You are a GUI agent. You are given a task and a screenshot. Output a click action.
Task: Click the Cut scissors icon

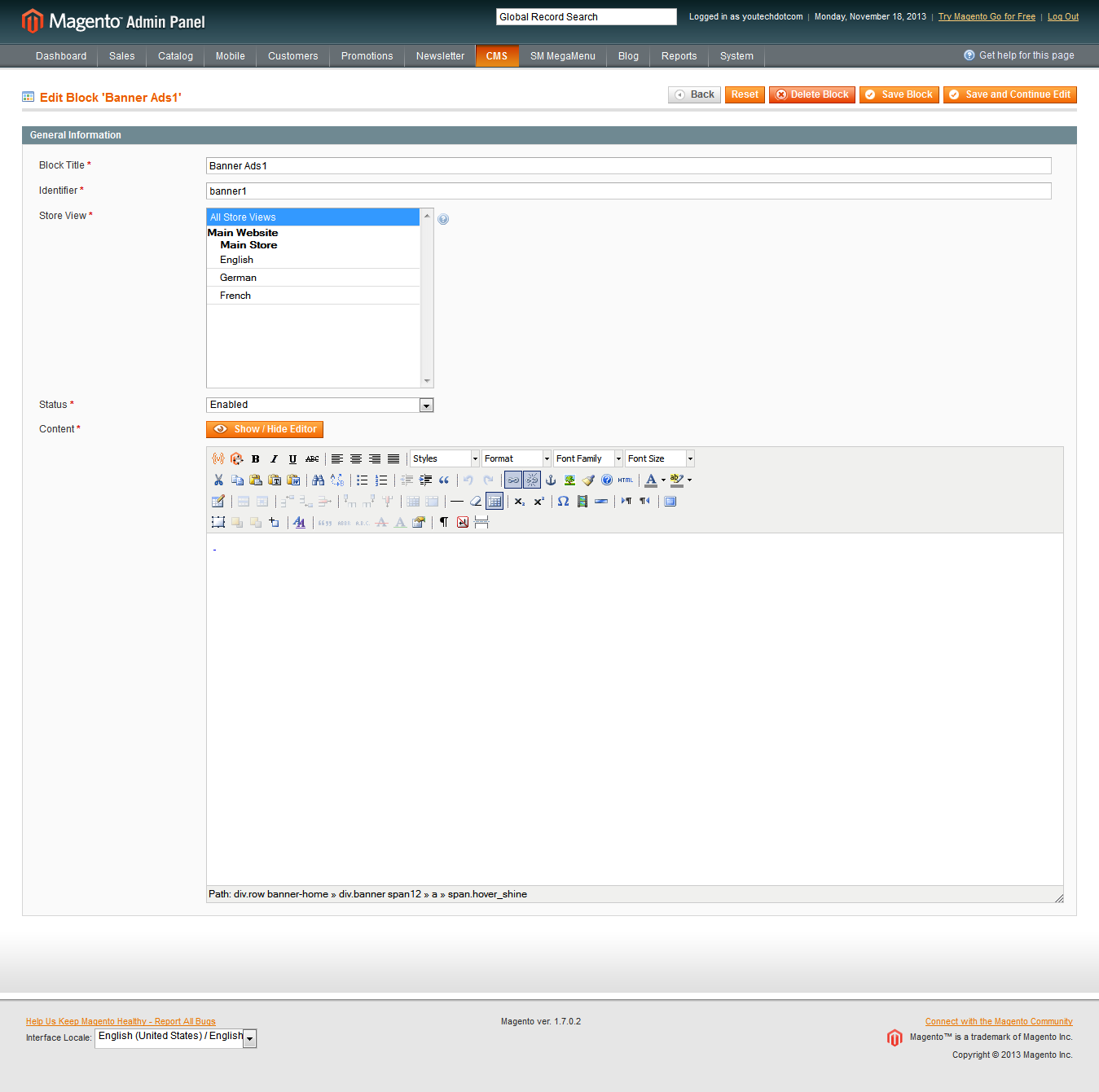[x=218, y=480]
